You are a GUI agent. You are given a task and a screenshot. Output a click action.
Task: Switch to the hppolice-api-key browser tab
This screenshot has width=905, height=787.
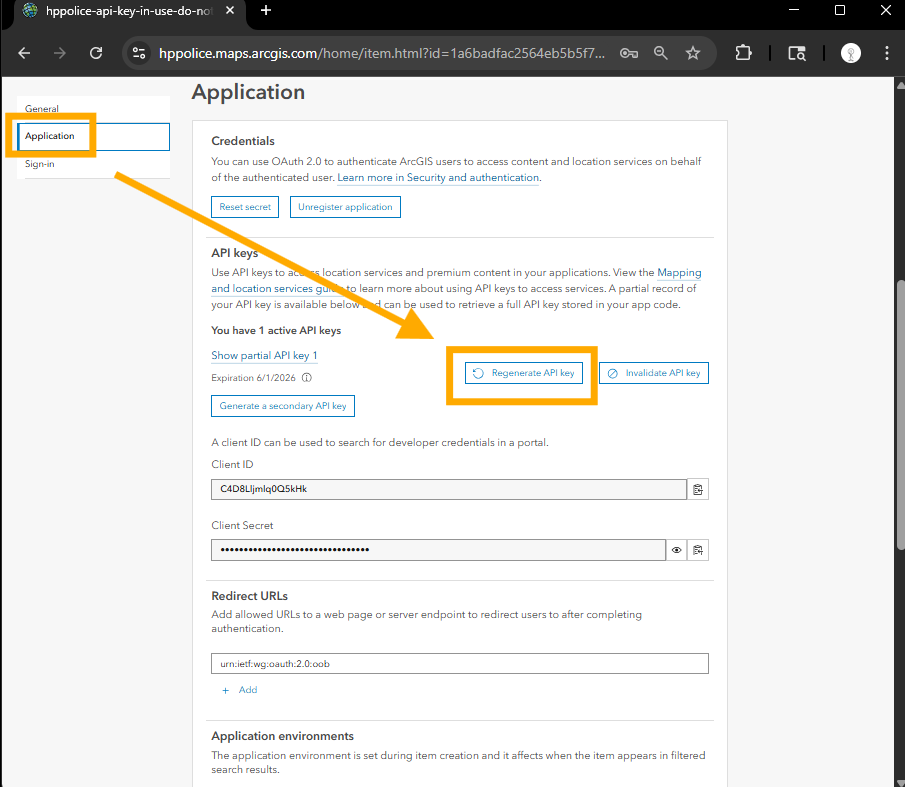tap(130, 10)
